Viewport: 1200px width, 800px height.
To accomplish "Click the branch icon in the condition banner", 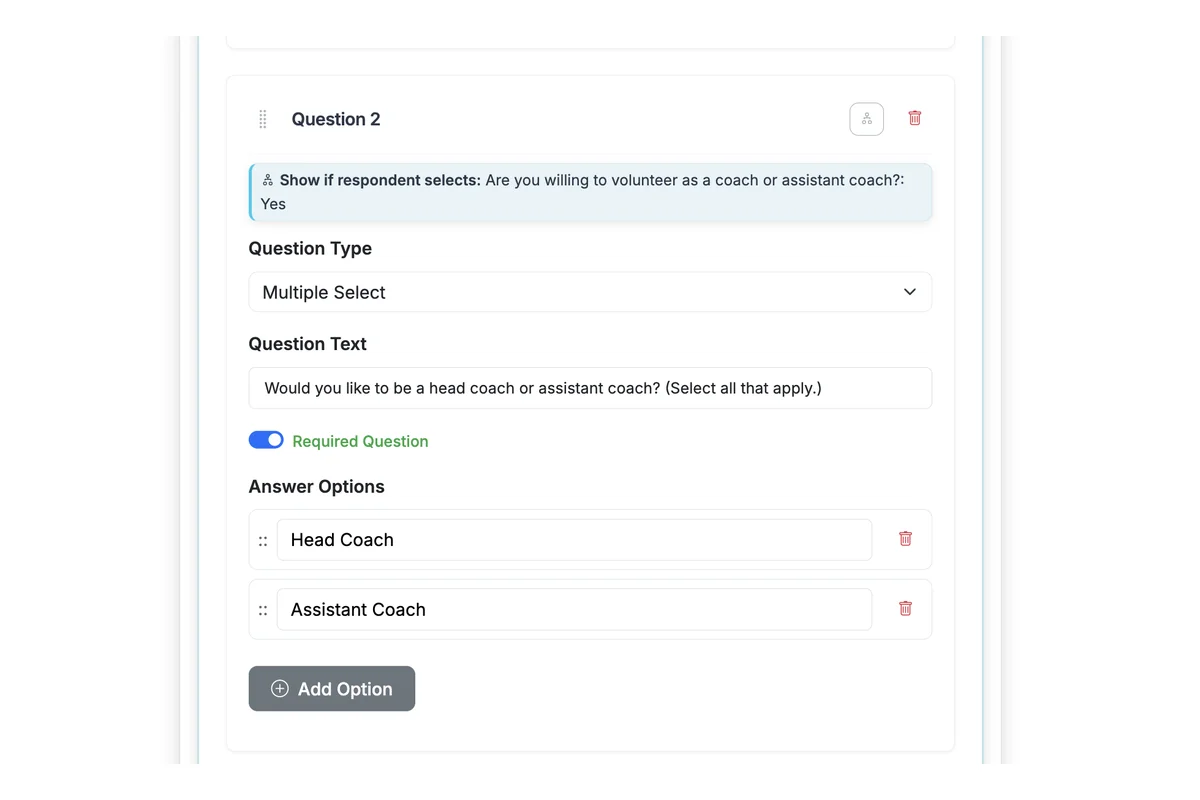I will 267,179.
